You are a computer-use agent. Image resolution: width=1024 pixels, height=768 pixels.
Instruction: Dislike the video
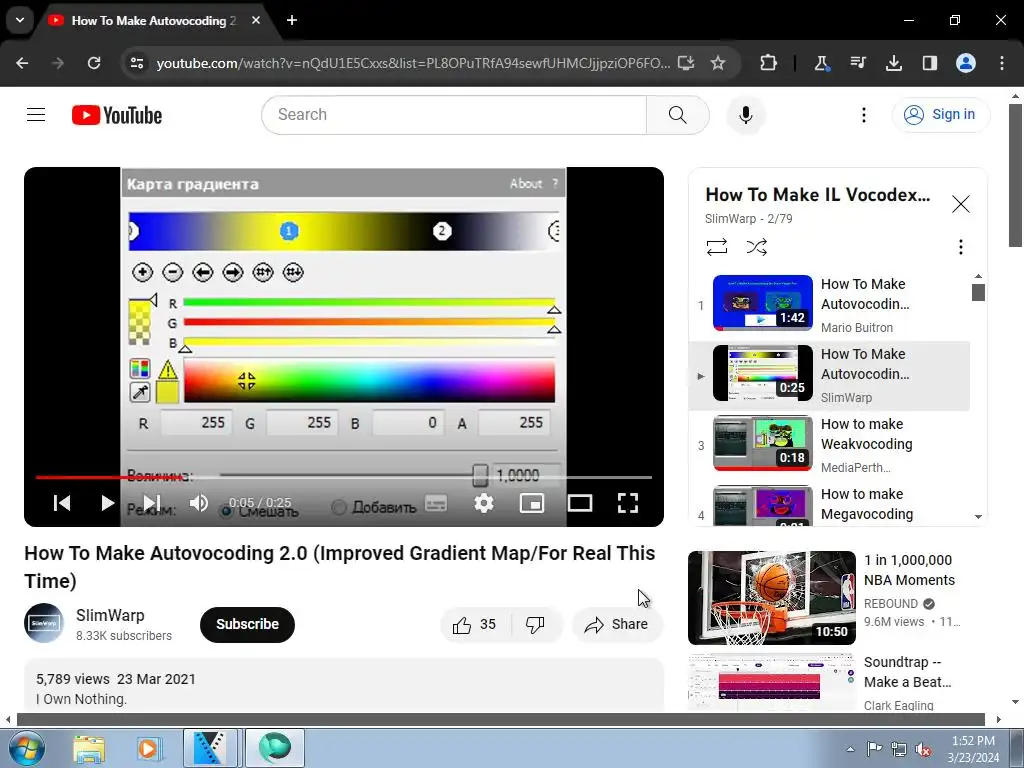pos(535,624)
